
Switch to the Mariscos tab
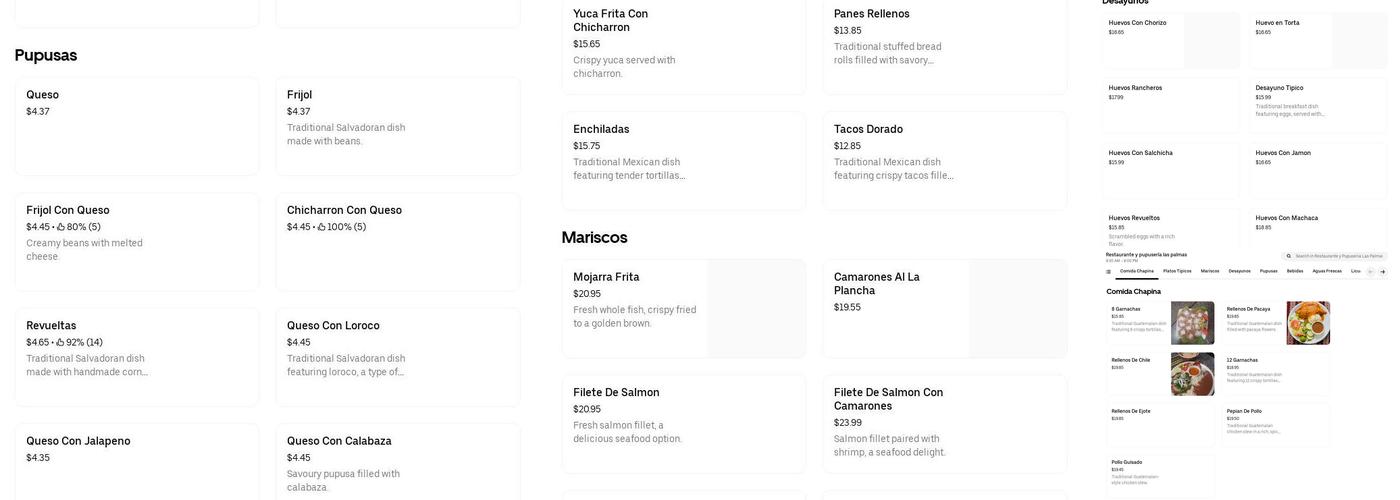(1210, 271)
